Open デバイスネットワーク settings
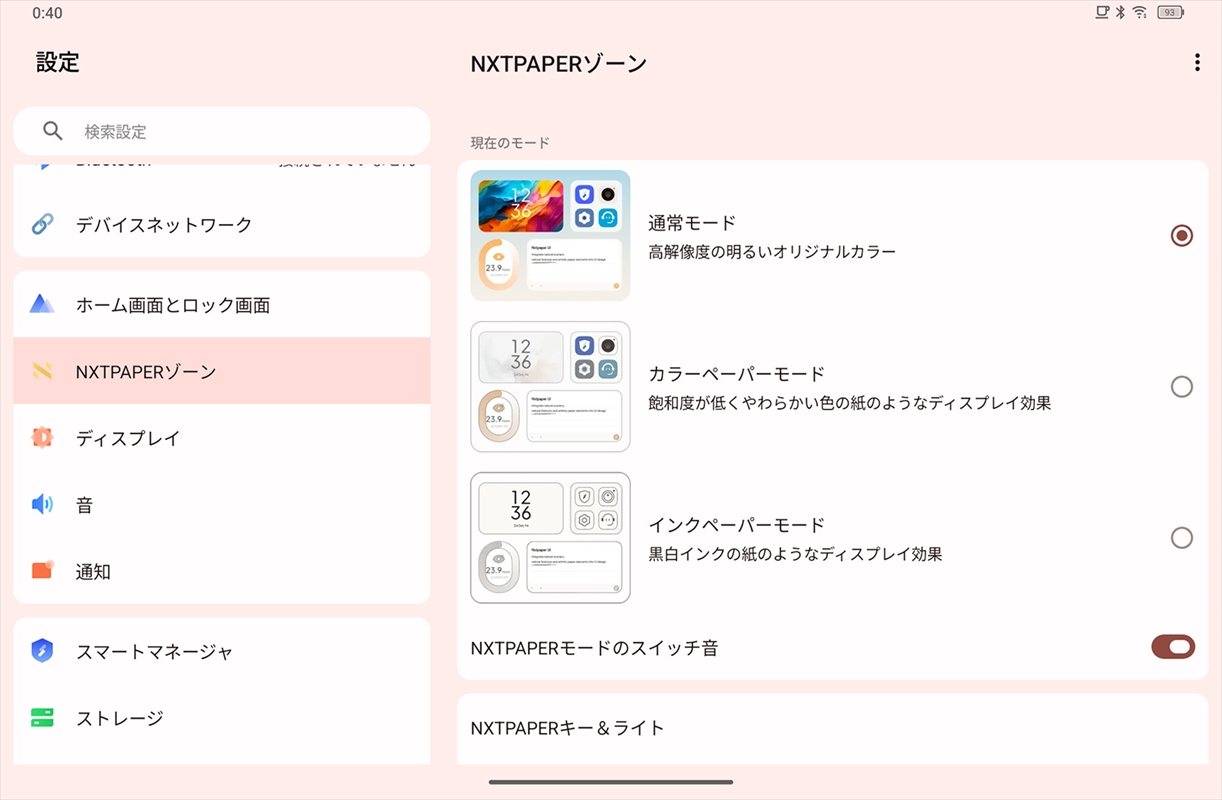Viewport: 1222px width, 800px height. point(222,224)
